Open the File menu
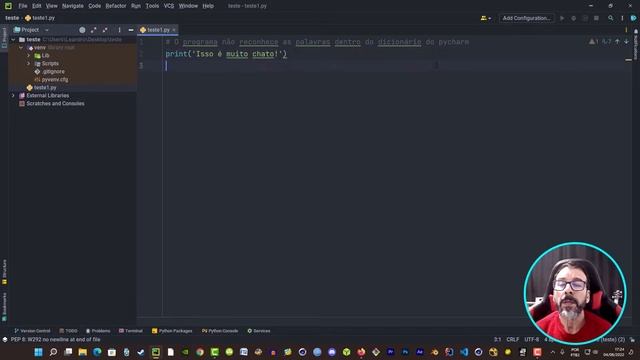The width and height of the screenshot is (640, 360). point(23,6)
